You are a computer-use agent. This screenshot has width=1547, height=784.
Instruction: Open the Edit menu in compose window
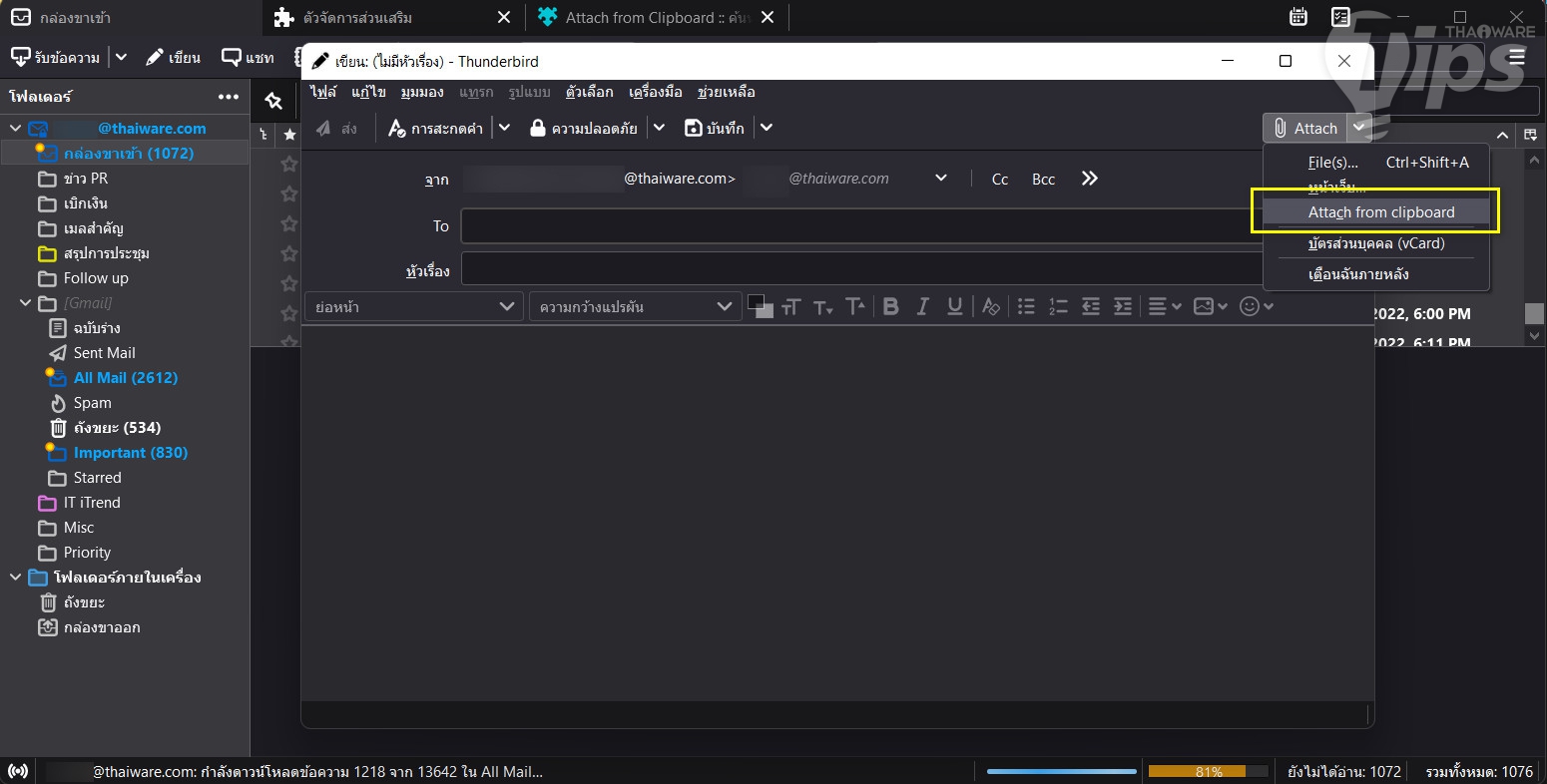tap(368, 92)
